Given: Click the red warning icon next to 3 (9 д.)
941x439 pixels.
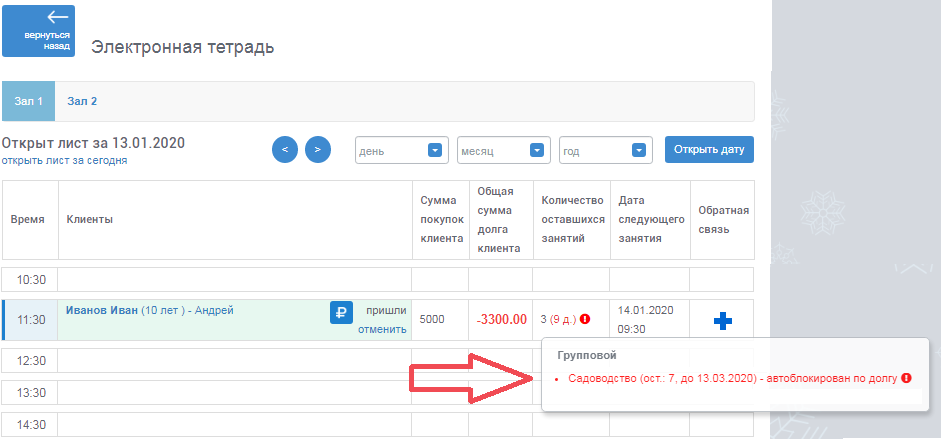Looking at the screenshot, I should 585,319.
